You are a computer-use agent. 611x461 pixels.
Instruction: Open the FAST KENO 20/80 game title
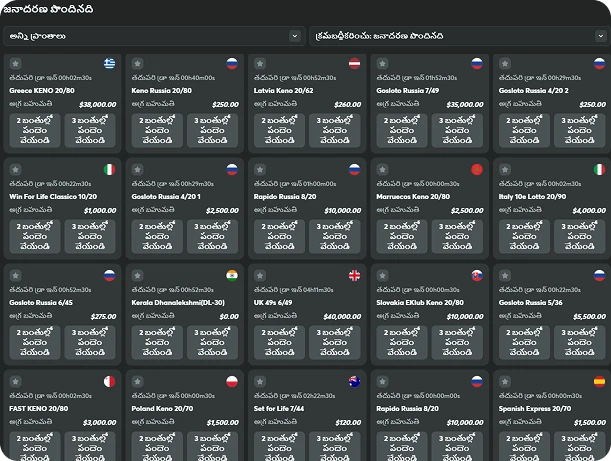39,409
